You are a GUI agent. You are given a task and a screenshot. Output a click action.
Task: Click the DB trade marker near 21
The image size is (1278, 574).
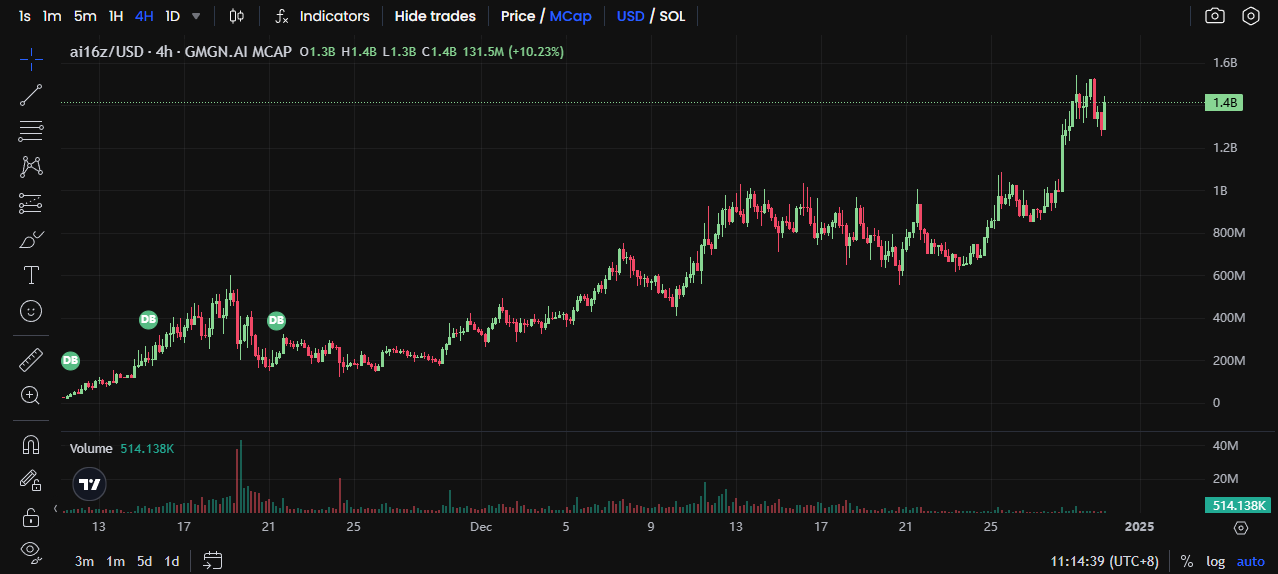(276, 320)
